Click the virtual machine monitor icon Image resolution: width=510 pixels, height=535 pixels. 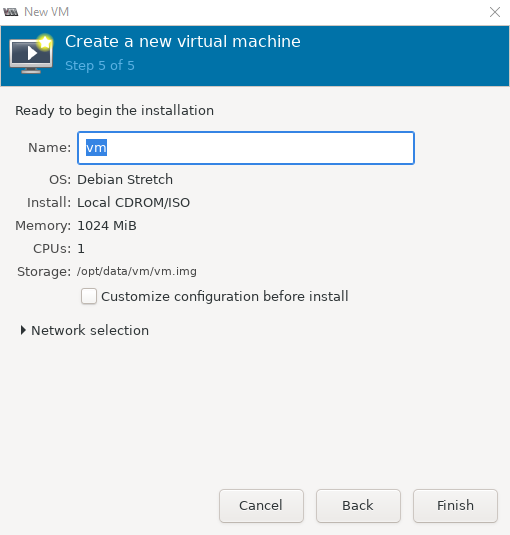[31, 54]
